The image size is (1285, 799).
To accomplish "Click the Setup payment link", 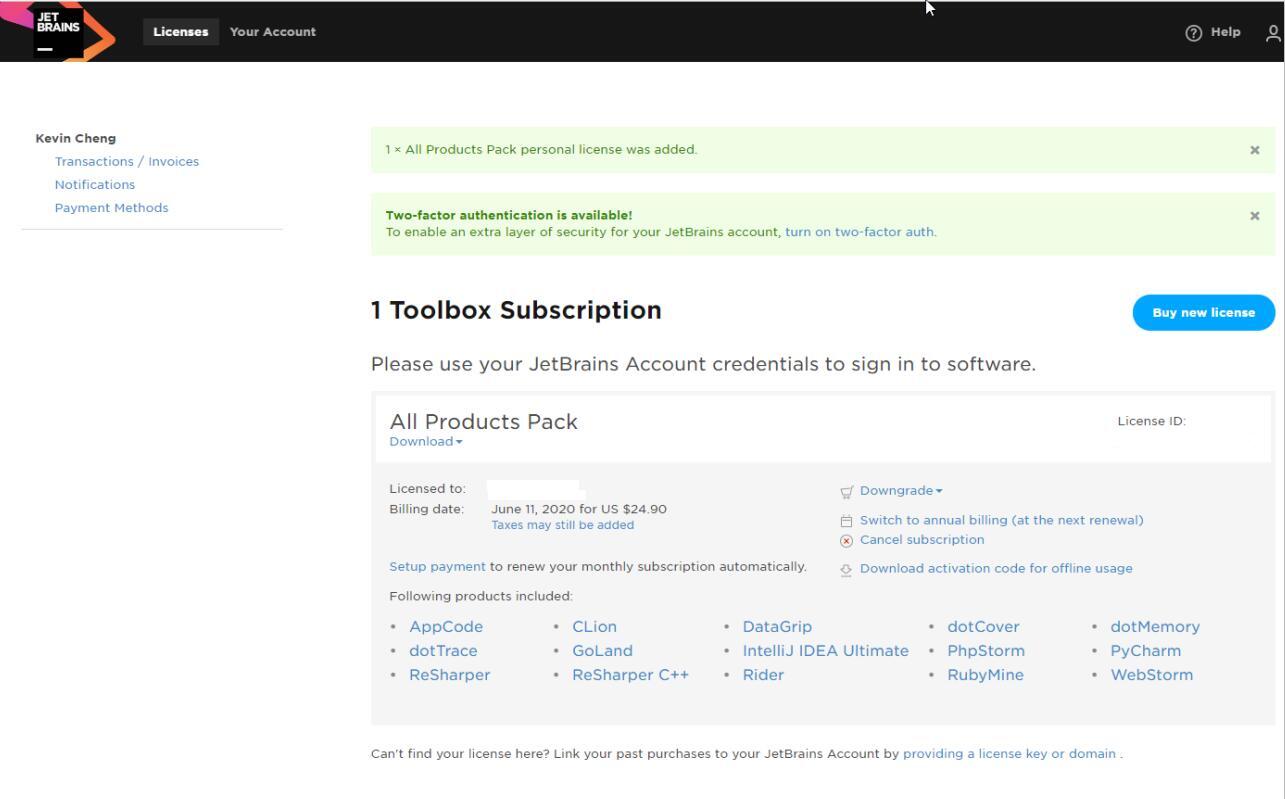I will [x=437, y=567].
